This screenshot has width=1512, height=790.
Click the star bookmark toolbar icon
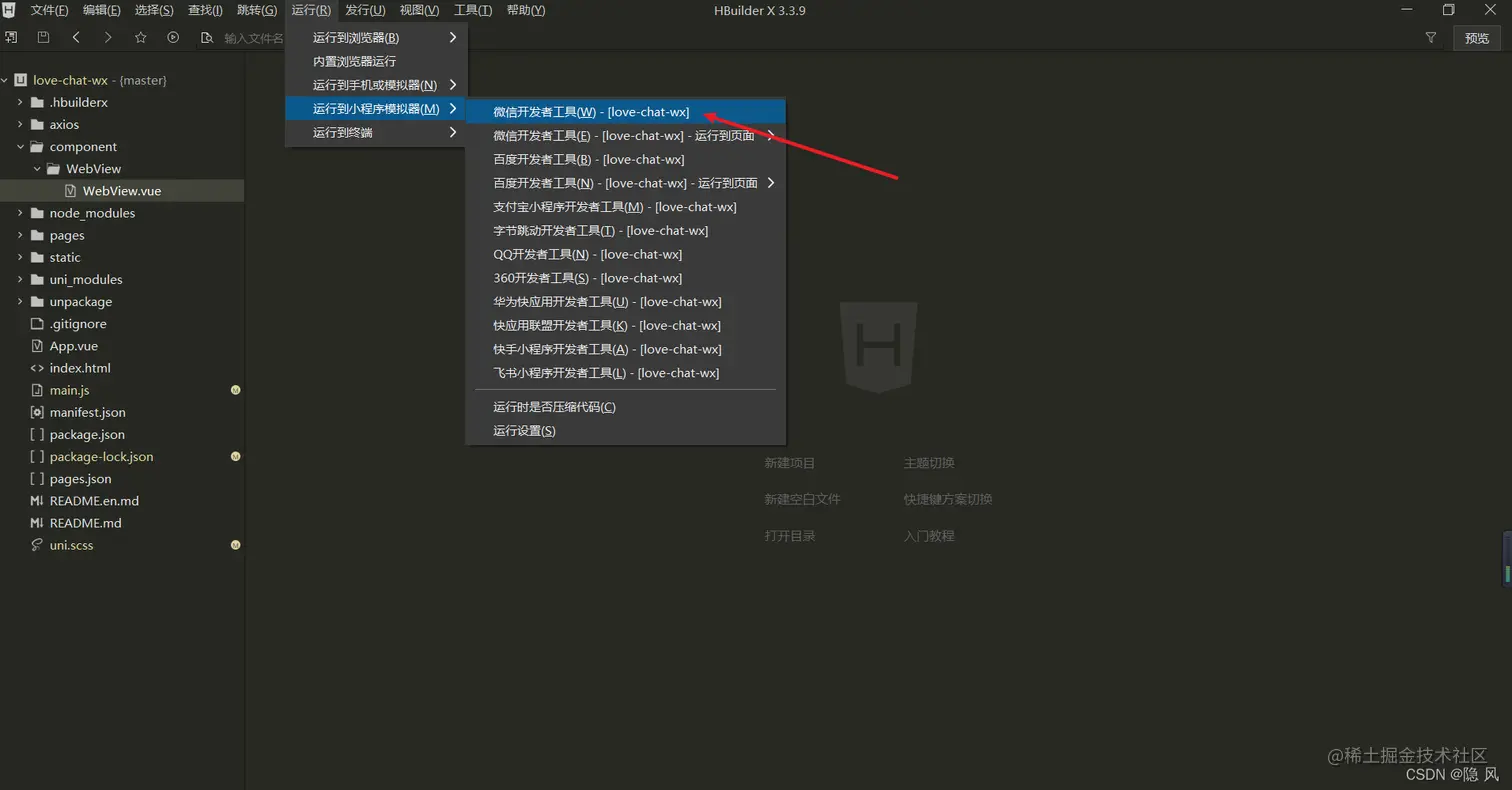141,37
